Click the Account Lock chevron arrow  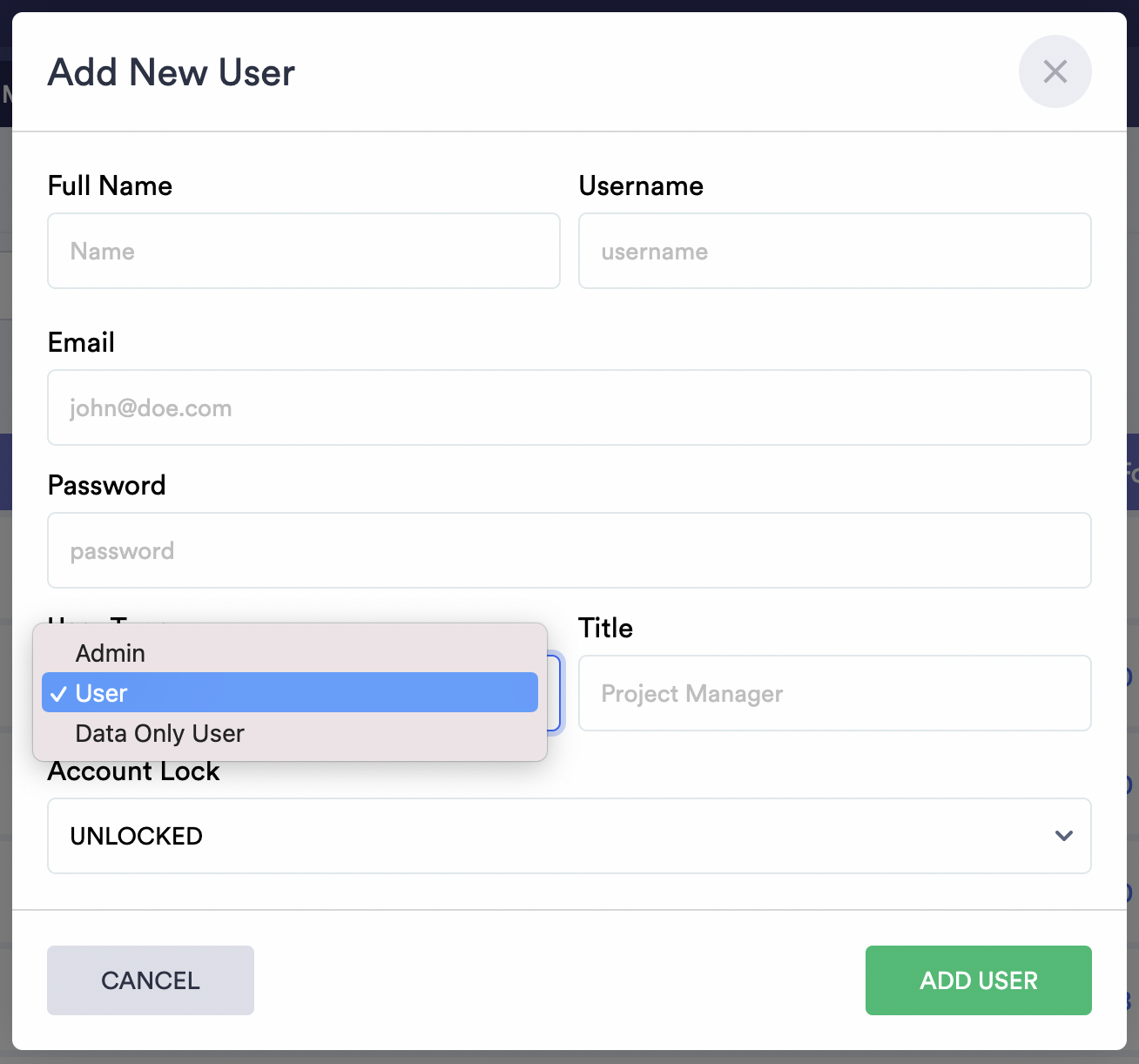[x=1063, y=836]
